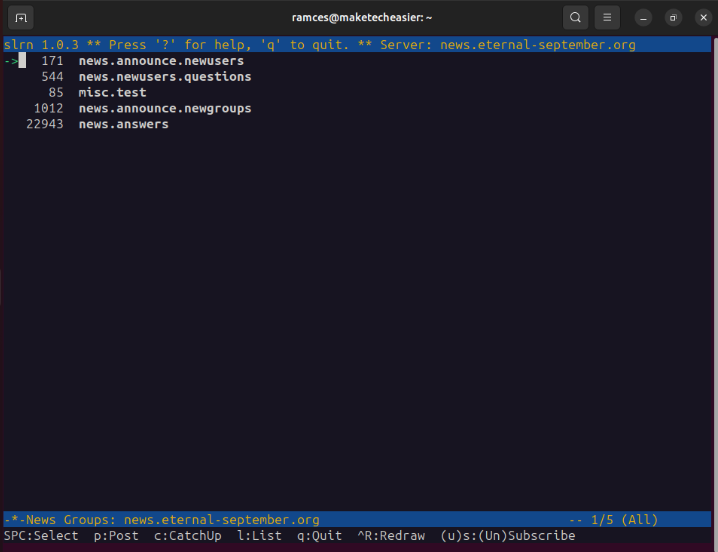The width and height of the screenshot is (718, 552).
Task: Click the l:List shortcut hint
Action: [259, 536]
